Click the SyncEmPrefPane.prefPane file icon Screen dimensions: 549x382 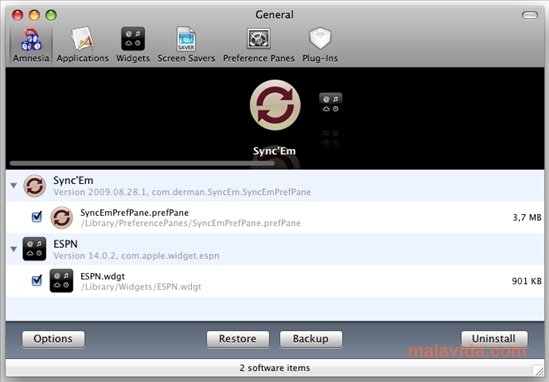62,217
